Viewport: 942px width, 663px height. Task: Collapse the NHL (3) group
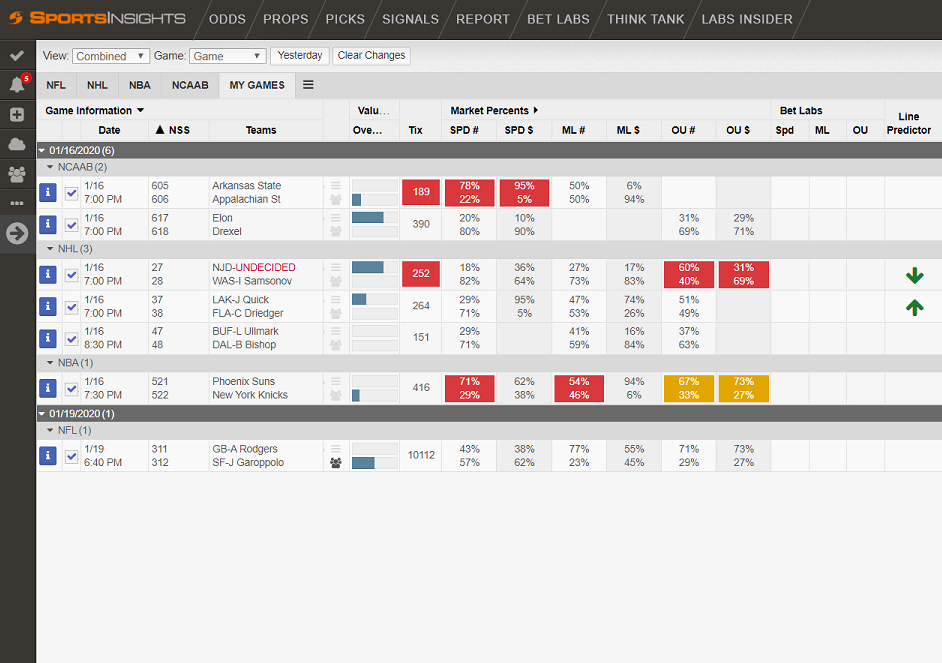point(52,249)
